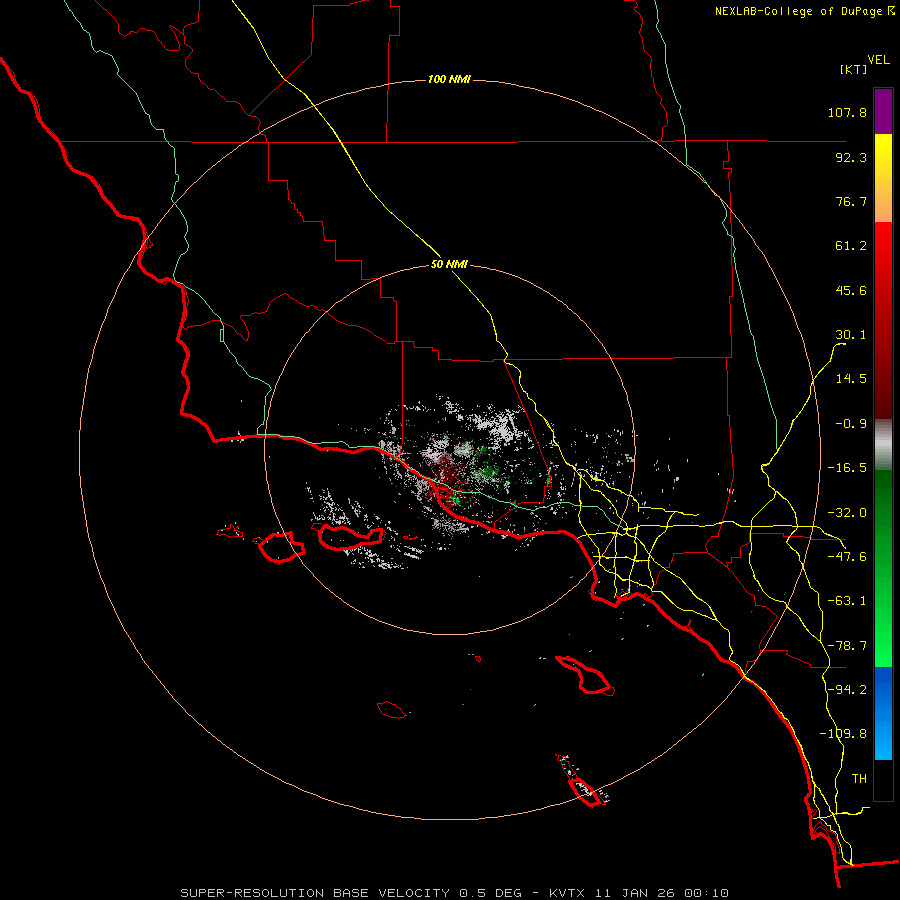
Task: Pick the blue segment of the color bar
Action: 883,713
